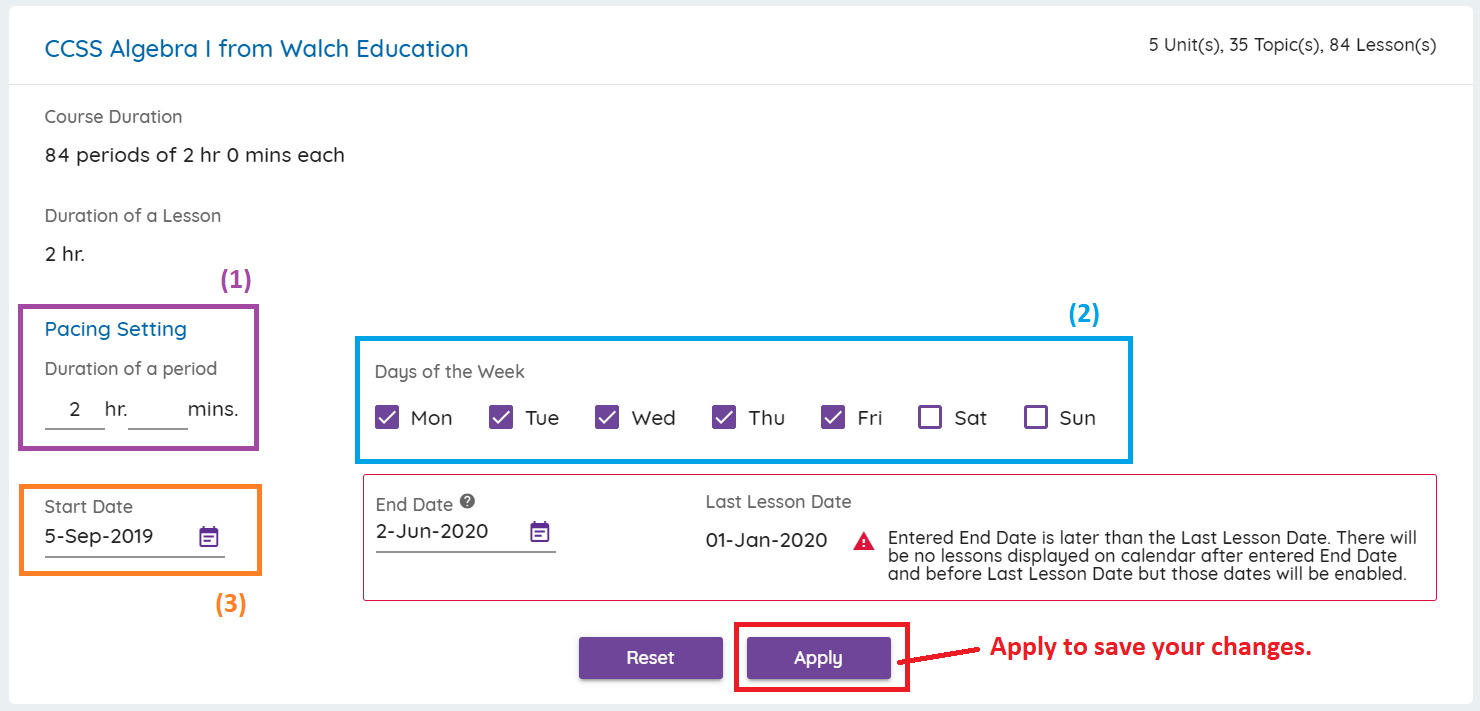Click the 'Last Lesson Date' label
Image resolution: width=1480 pixels, height=711 pixels.
[x=779, y=502]
